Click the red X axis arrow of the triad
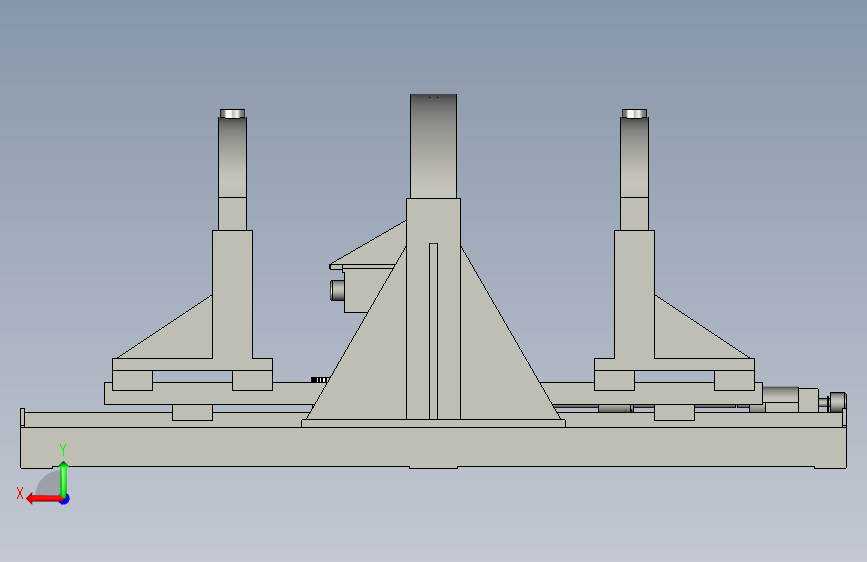This screenshot has height=562, width=867. [43, 499]
